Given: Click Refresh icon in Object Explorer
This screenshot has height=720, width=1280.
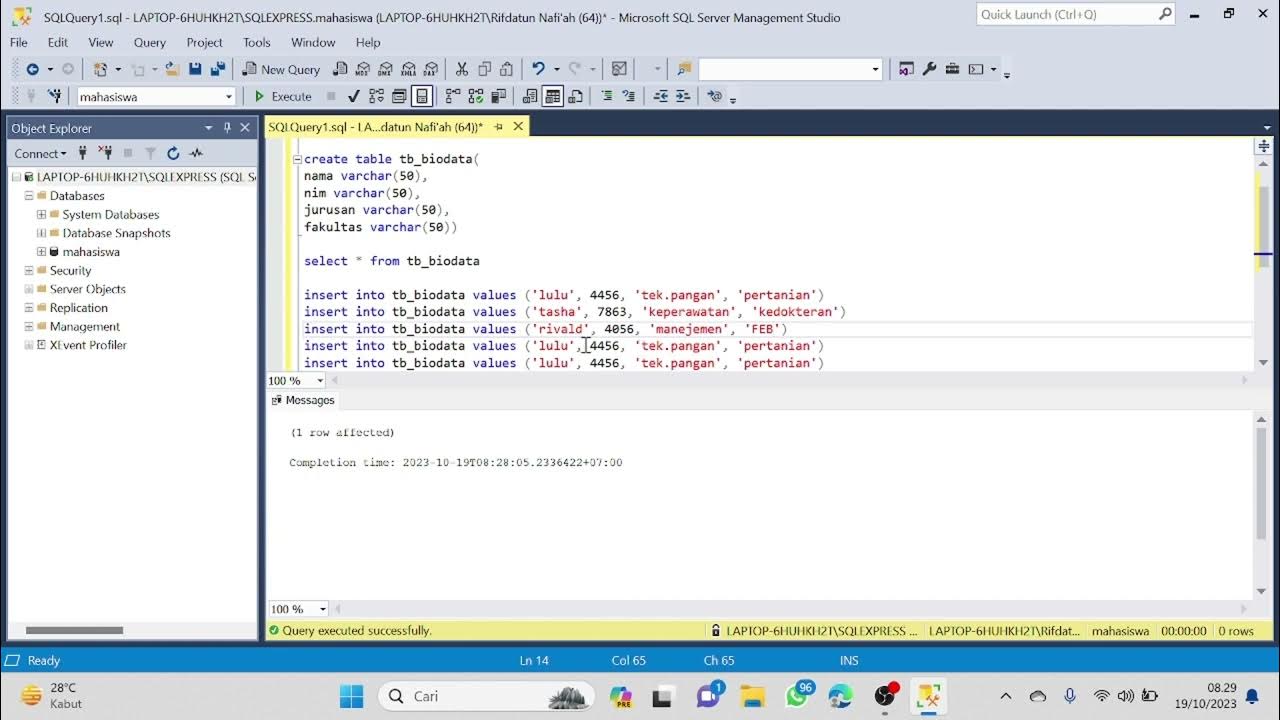Looking at the screenshot, I should click(x=173, y=153).
